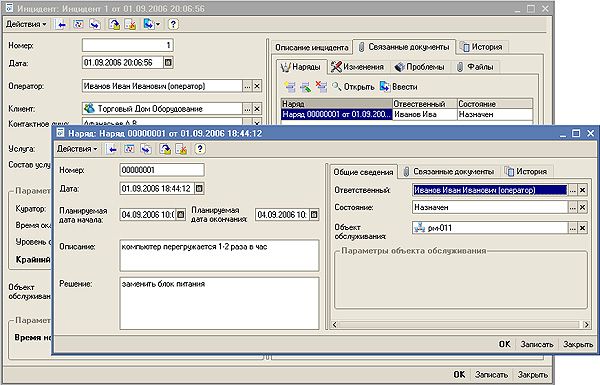Viewport: 600px width, 385px height.
Task: Click the blue left-arrow icon in Инцидент toolbar
Action: point(60,24)
